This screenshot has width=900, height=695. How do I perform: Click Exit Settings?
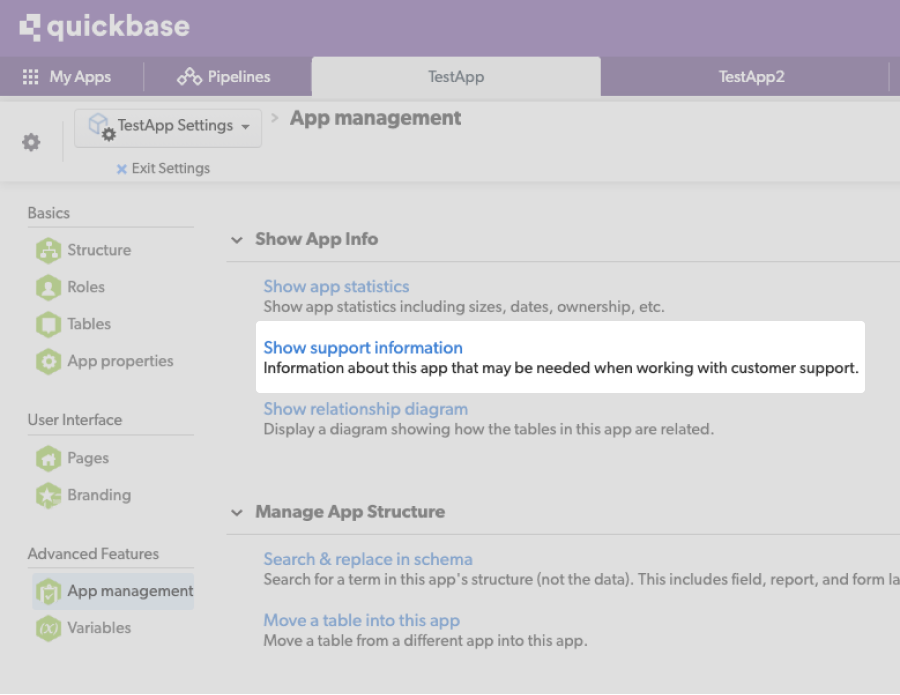(x=163, y=168)
